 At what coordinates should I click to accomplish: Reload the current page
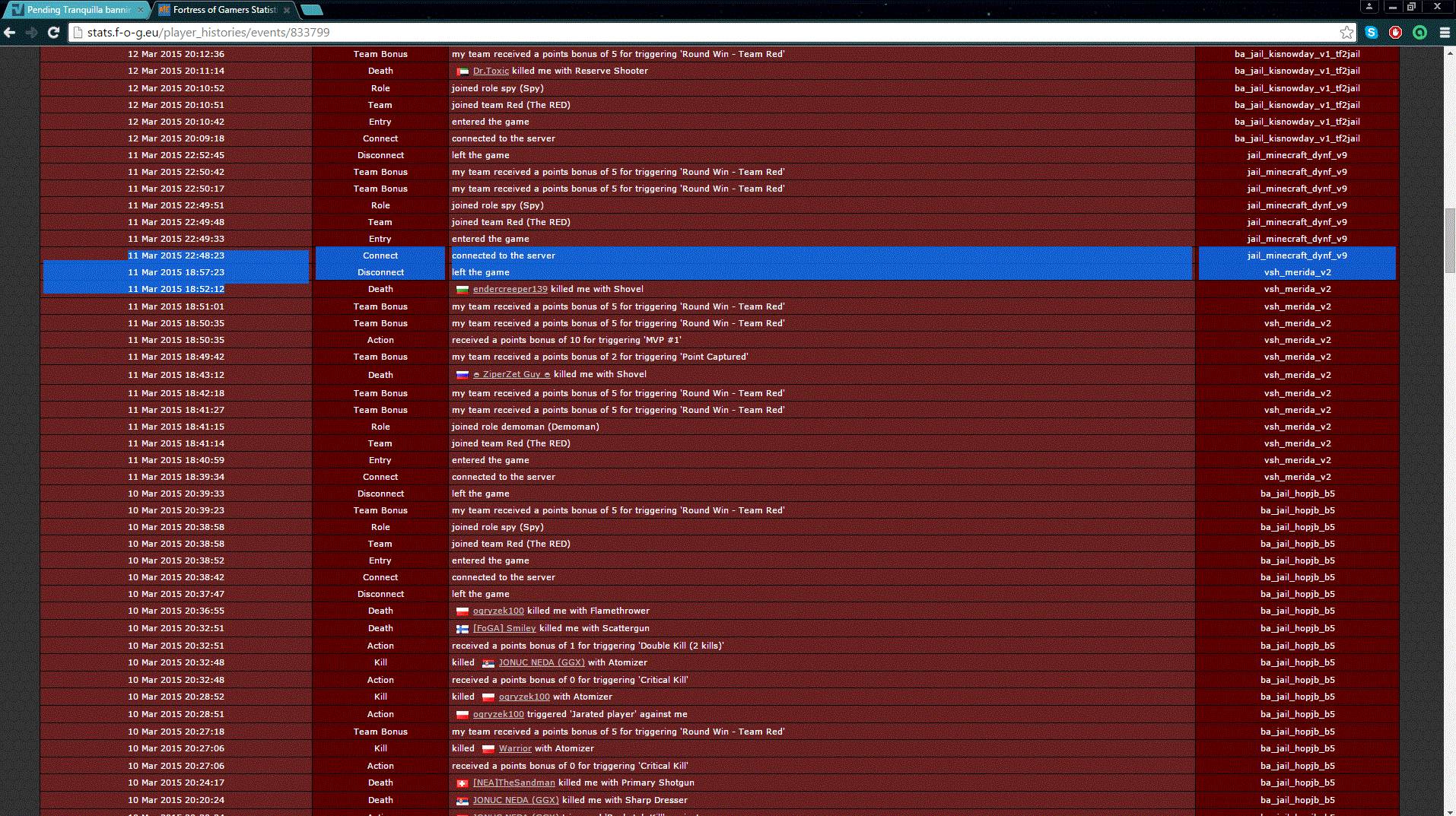tap(53, 32)
